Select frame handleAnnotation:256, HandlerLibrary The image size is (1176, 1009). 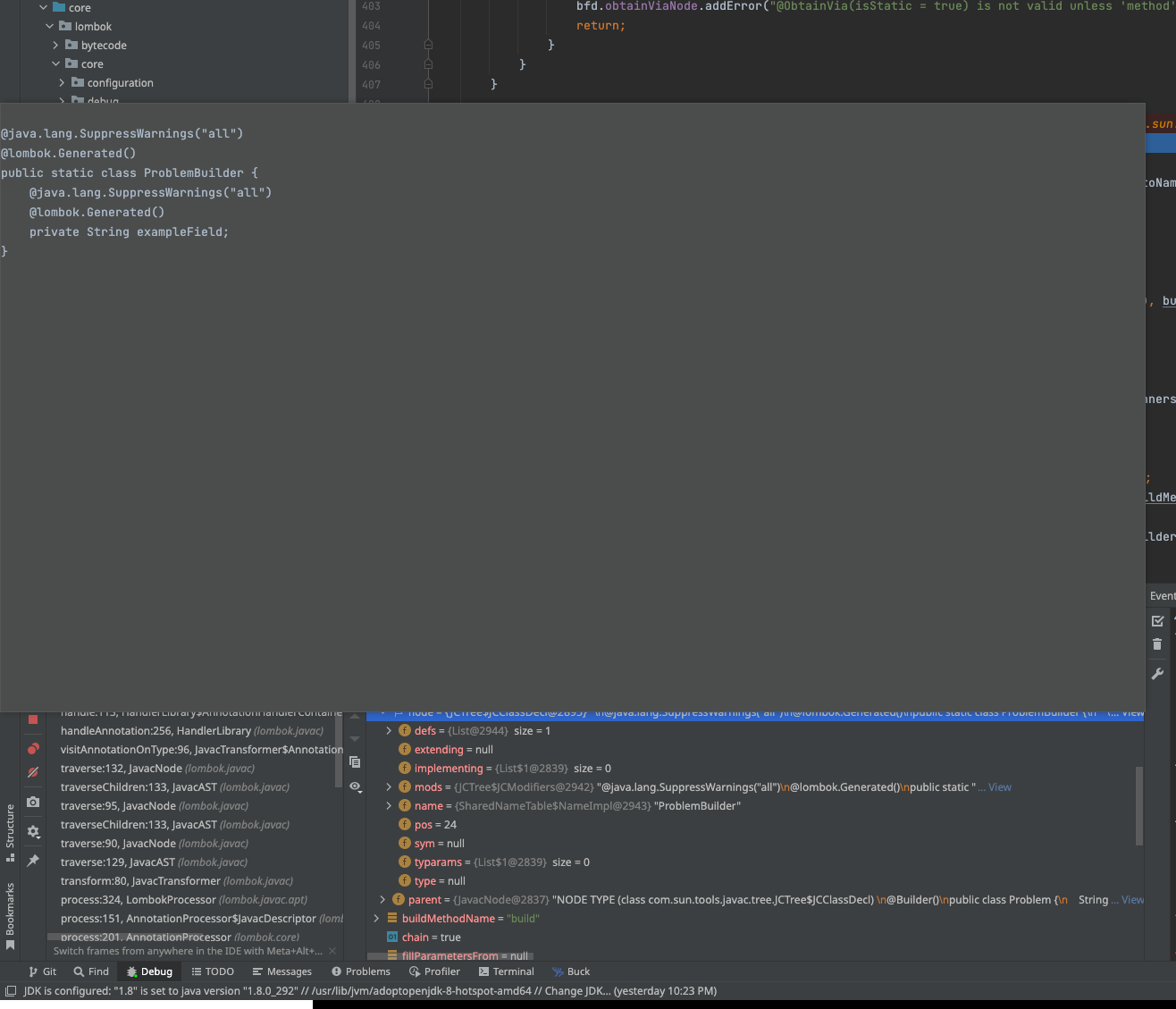(x=192, y=731)
